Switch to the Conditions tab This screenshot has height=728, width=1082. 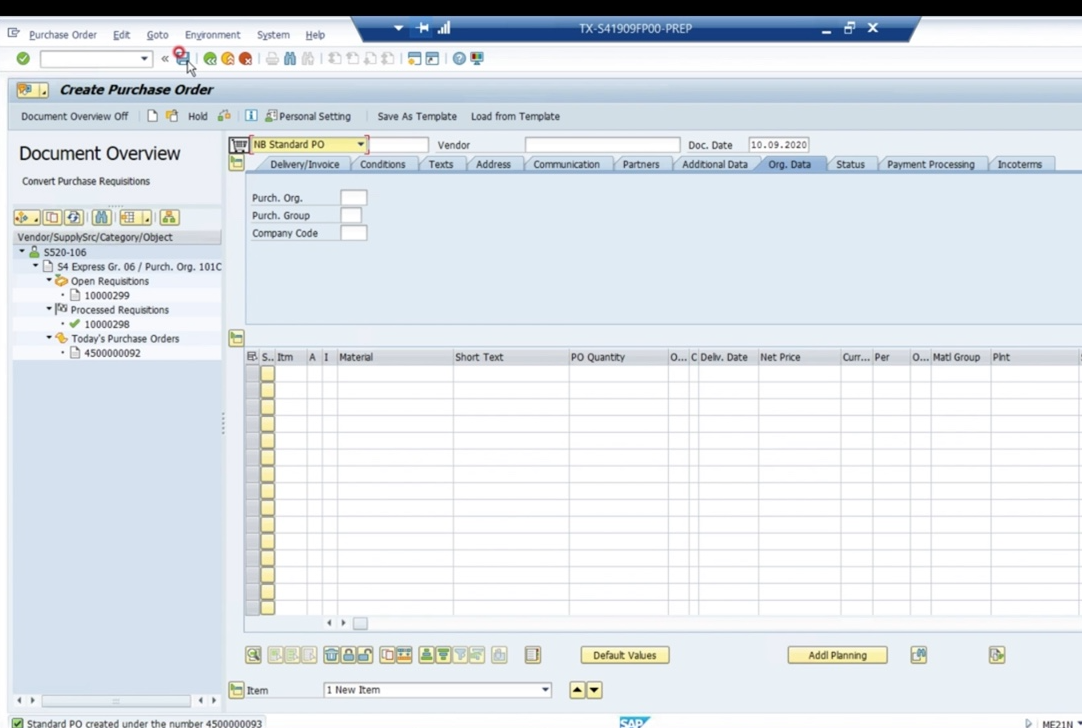(382, 164)
